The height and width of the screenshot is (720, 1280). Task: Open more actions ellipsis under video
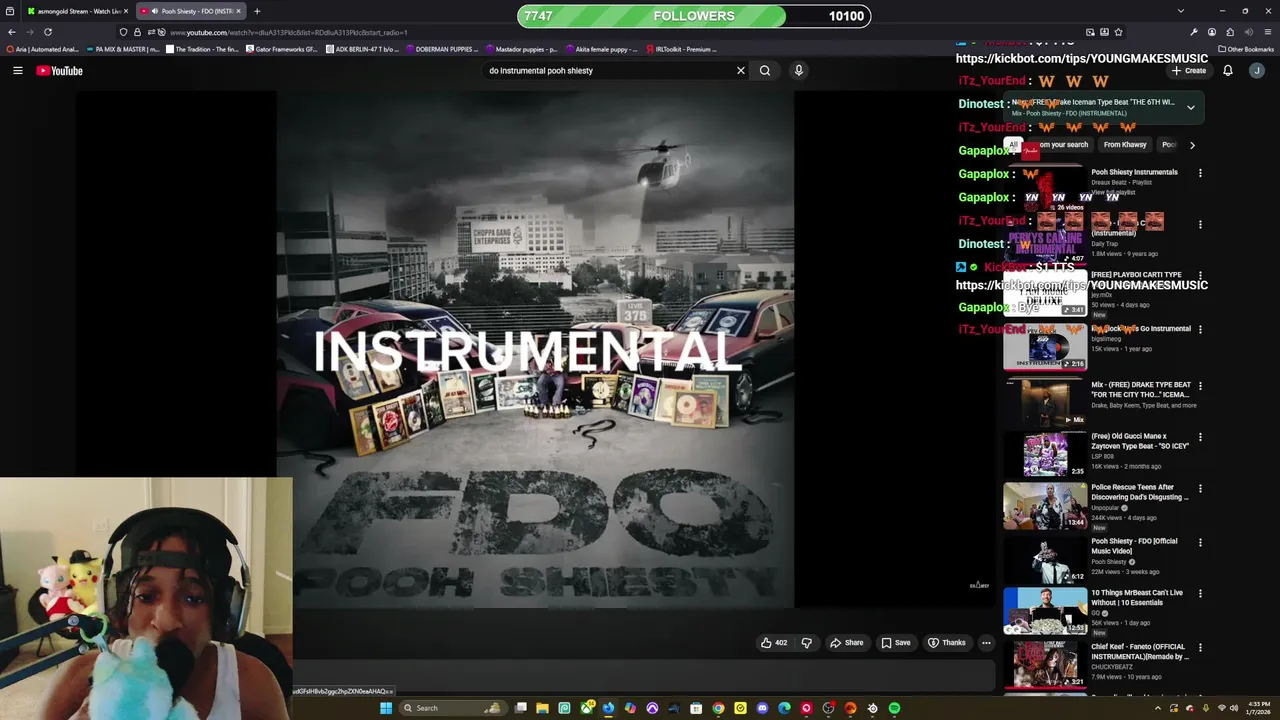pos(986,643)
